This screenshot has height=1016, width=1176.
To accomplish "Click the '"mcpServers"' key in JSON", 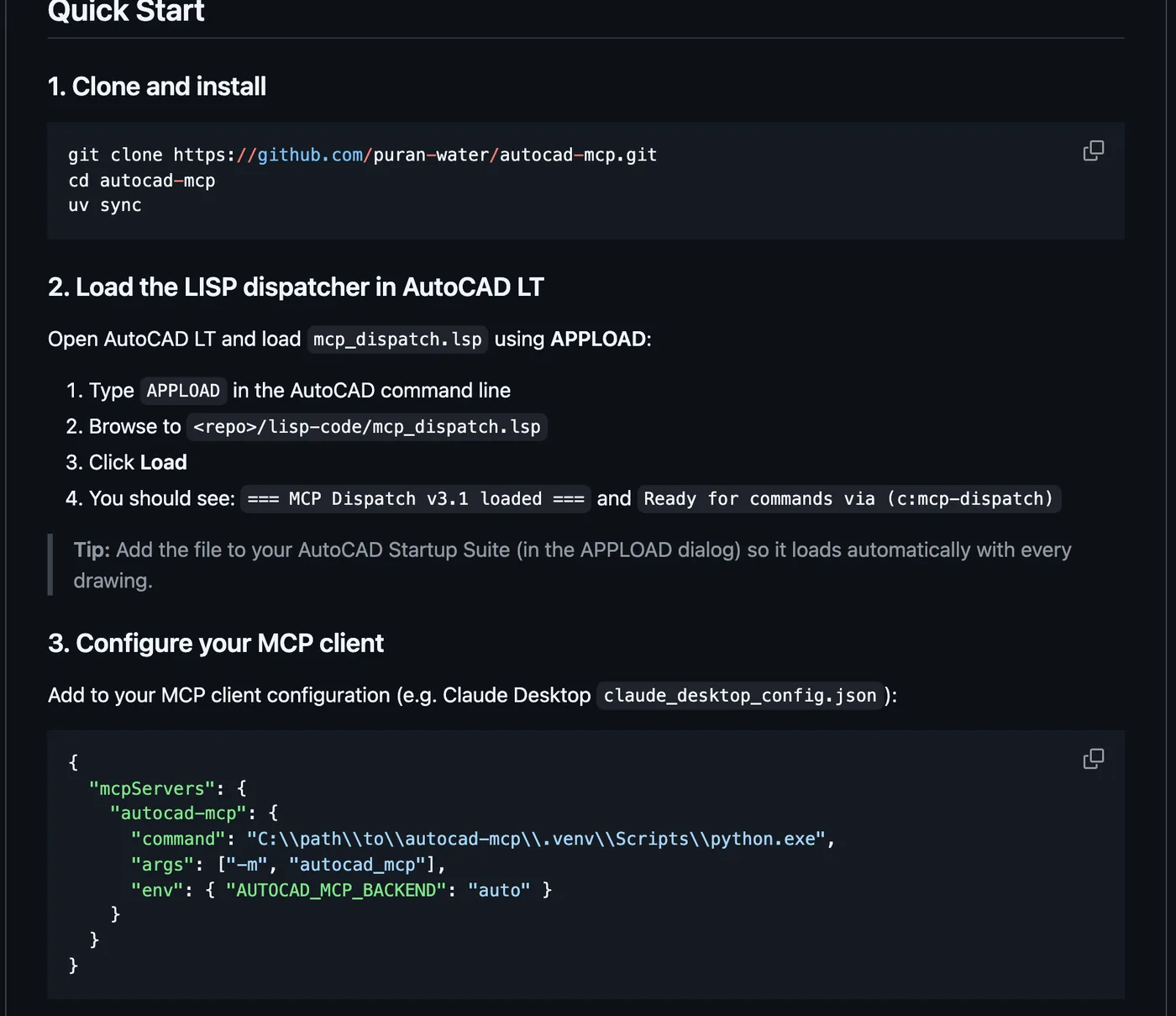I will pos(152,788).
